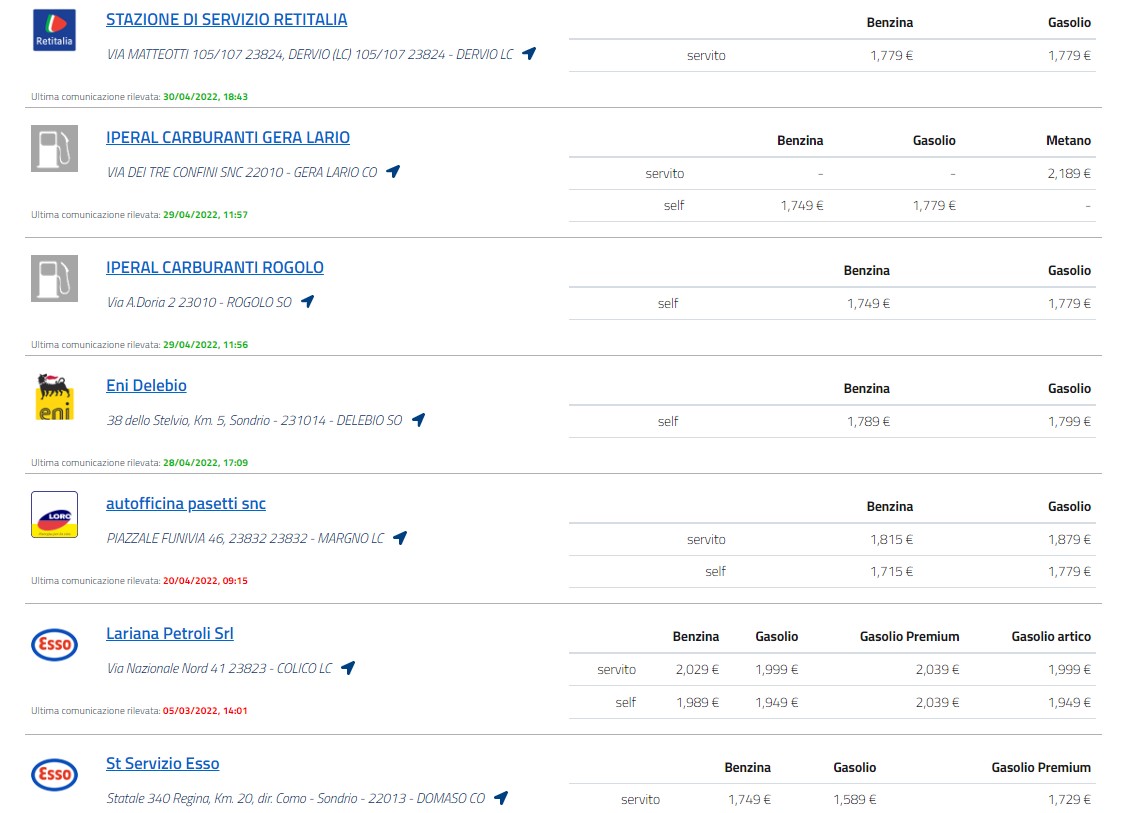Click Lariana servito Gasolio Premium 2,039 €
Viewport: 1146px width, 813px height.
937,670
